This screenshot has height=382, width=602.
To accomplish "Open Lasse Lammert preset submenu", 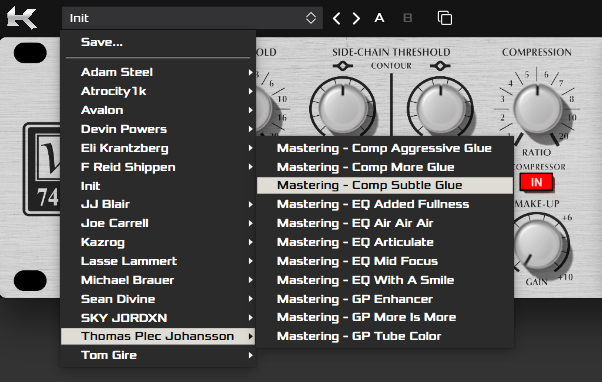I will pos(158,261).
